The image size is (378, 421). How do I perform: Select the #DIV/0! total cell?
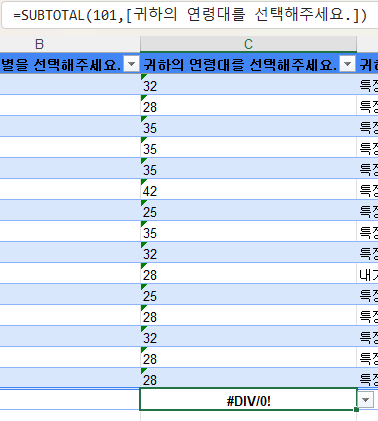248,399
